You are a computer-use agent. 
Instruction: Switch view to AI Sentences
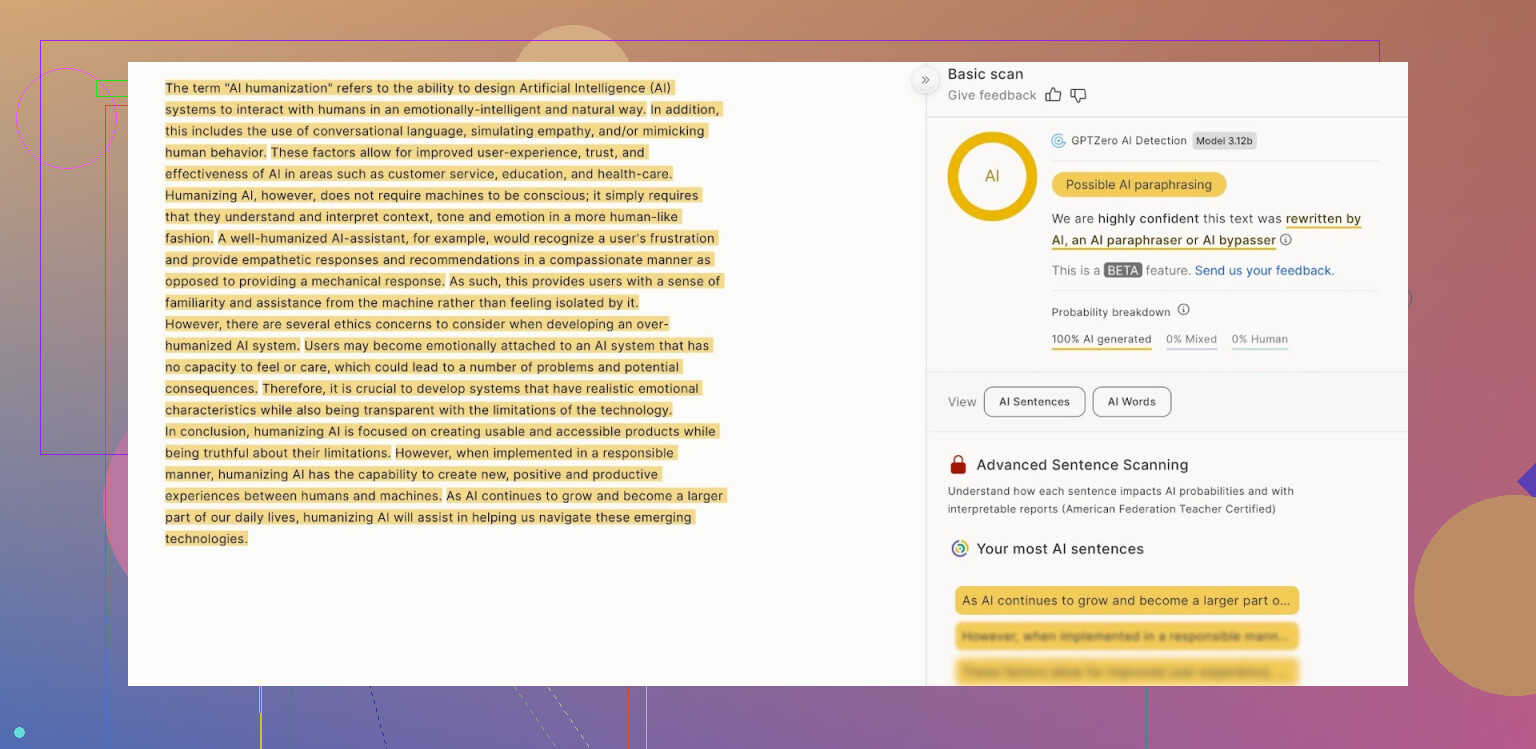pyautogui.click(x=1034, y=402)
